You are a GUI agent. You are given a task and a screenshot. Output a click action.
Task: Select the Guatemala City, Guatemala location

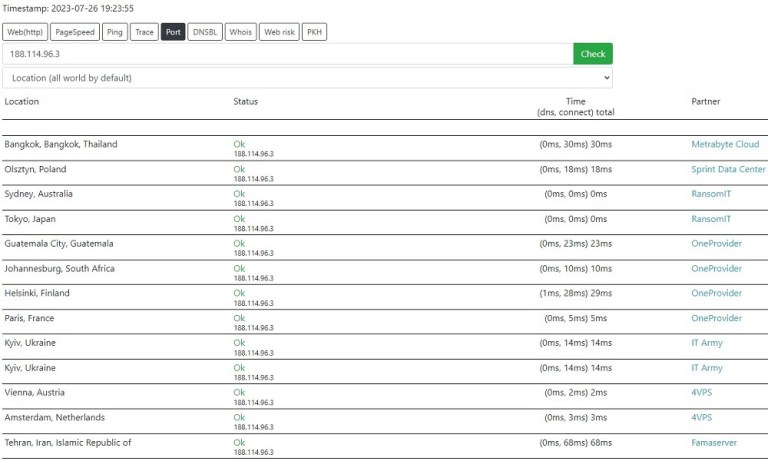point(59,243)
